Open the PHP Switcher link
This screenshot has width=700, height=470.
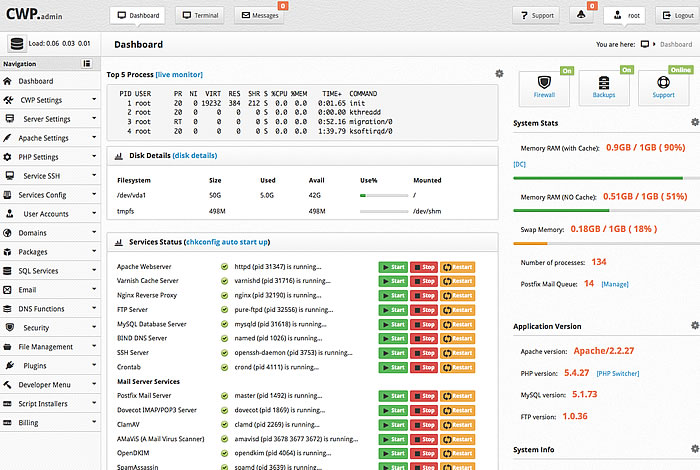(x=620, y=373)
